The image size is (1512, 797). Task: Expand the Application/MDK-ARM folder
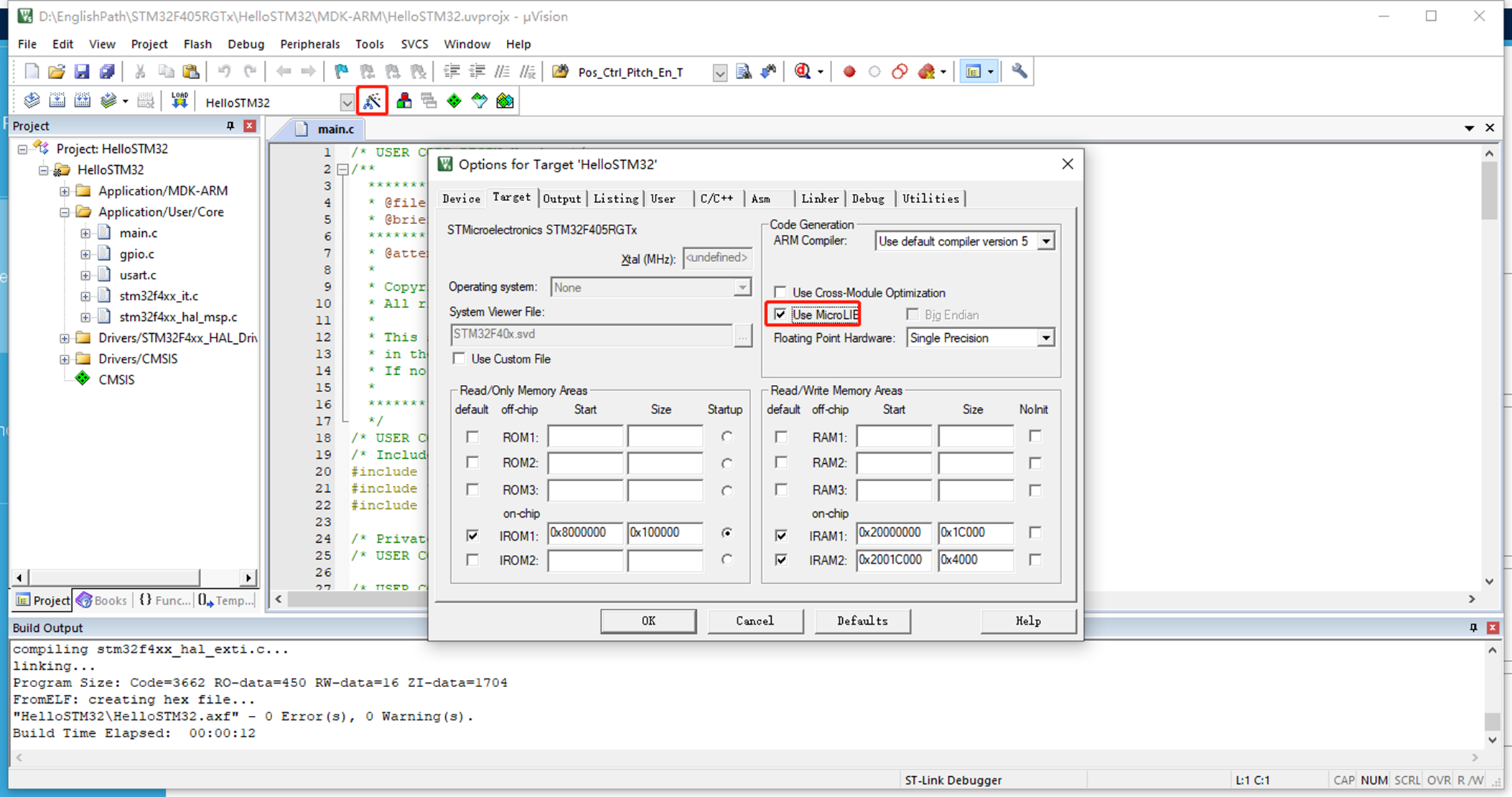pyautogui.click(x=65, y=191)
